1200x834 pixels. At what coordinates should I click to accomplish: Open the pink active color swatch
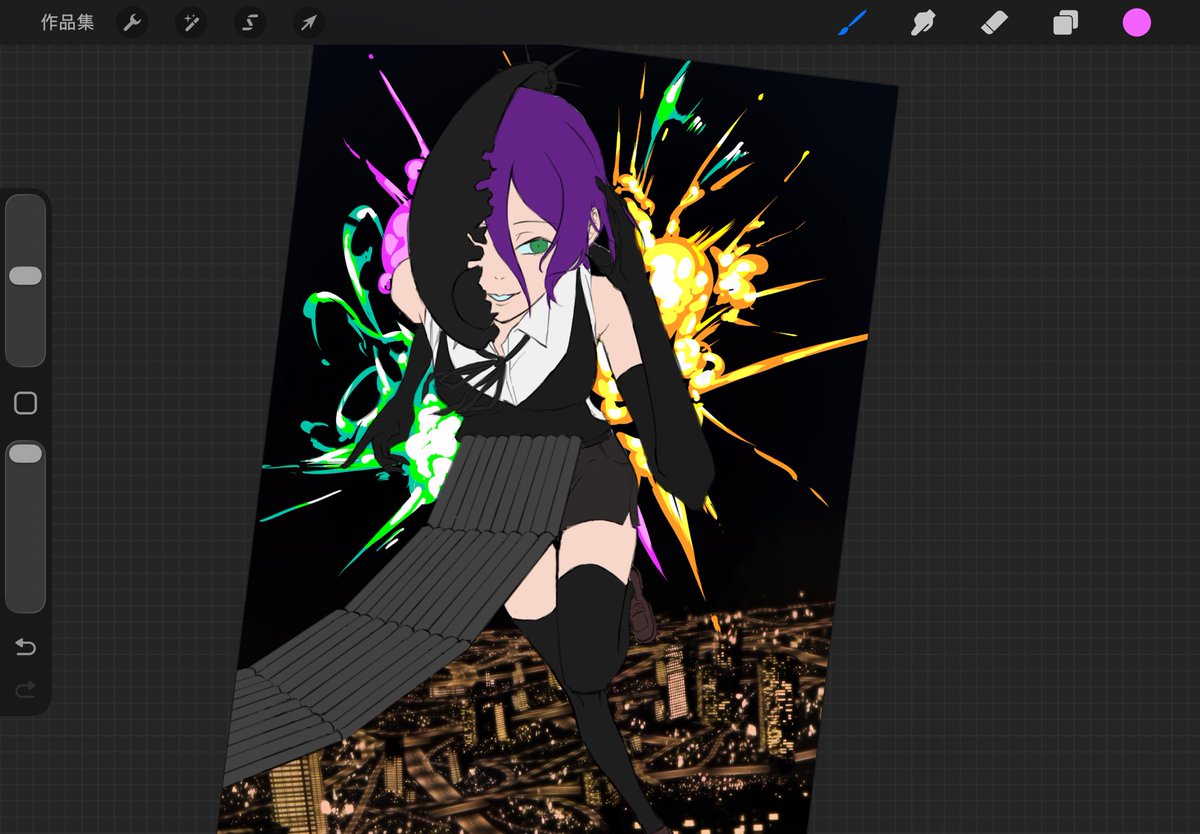click(x=1136, y=22)
